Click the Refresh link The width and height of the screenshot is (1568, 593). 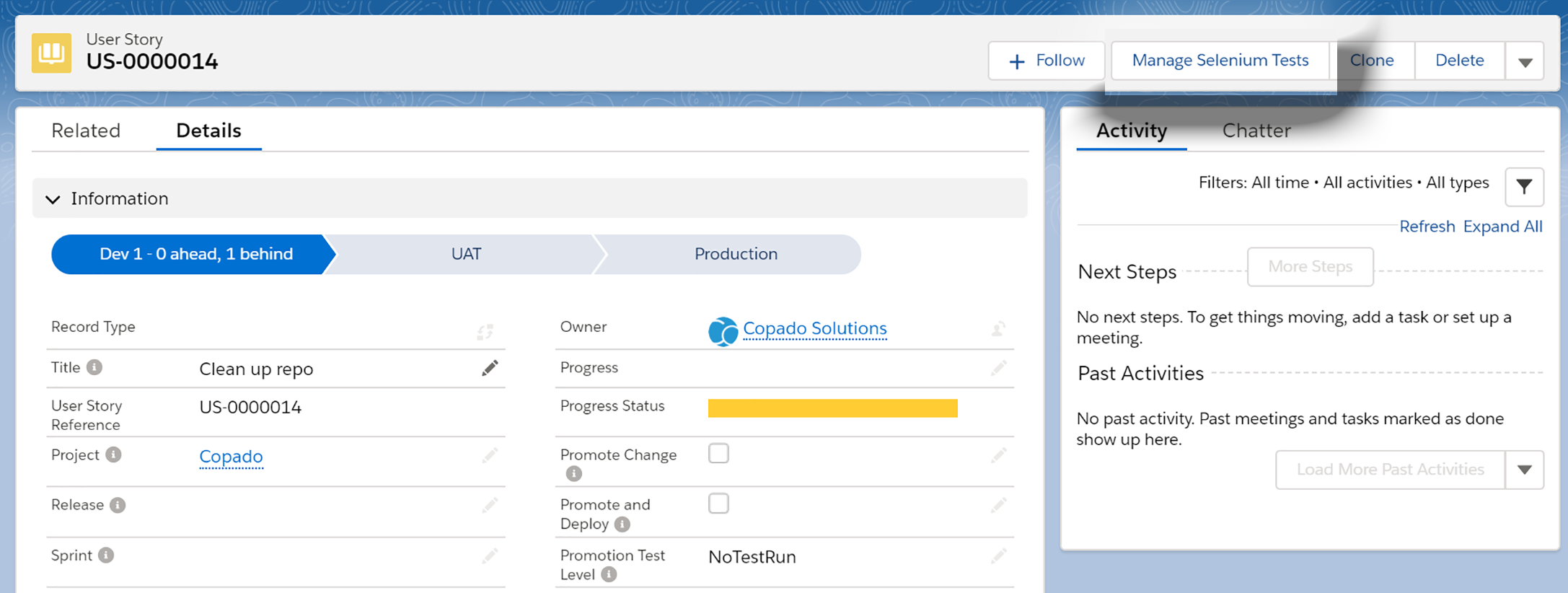coord(1427,227)
